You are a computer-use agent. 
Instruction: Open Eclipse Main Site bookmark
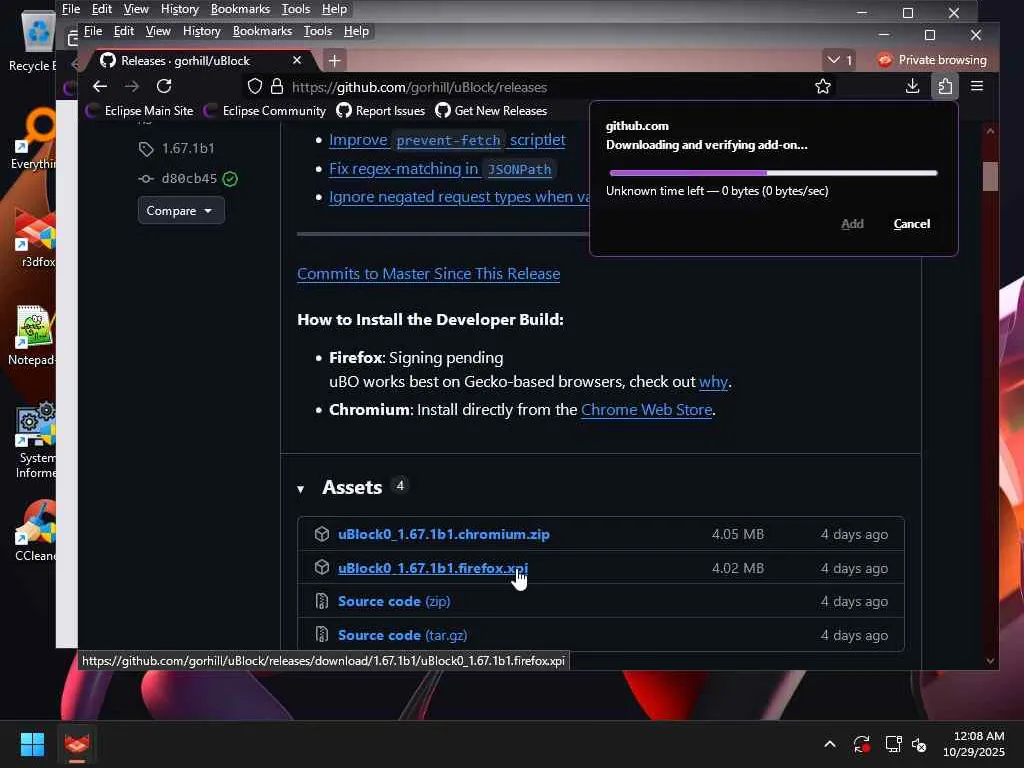(x=139, y=110)
